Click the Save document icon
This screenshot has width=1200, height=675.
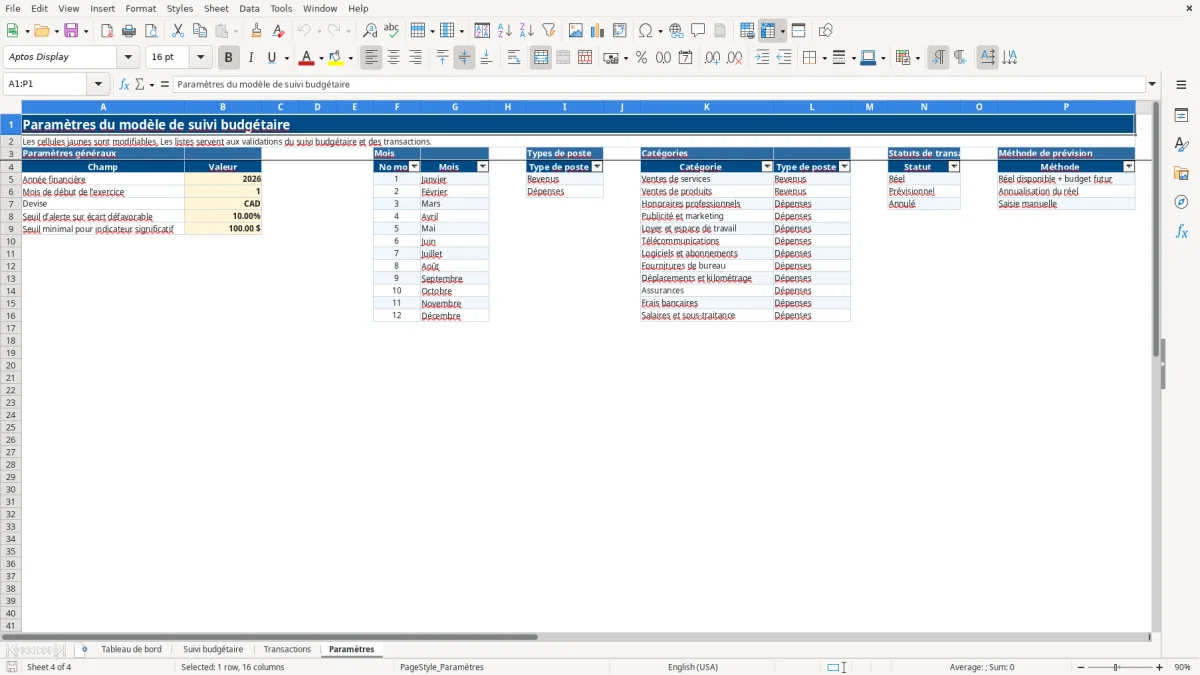click(71, 31)
